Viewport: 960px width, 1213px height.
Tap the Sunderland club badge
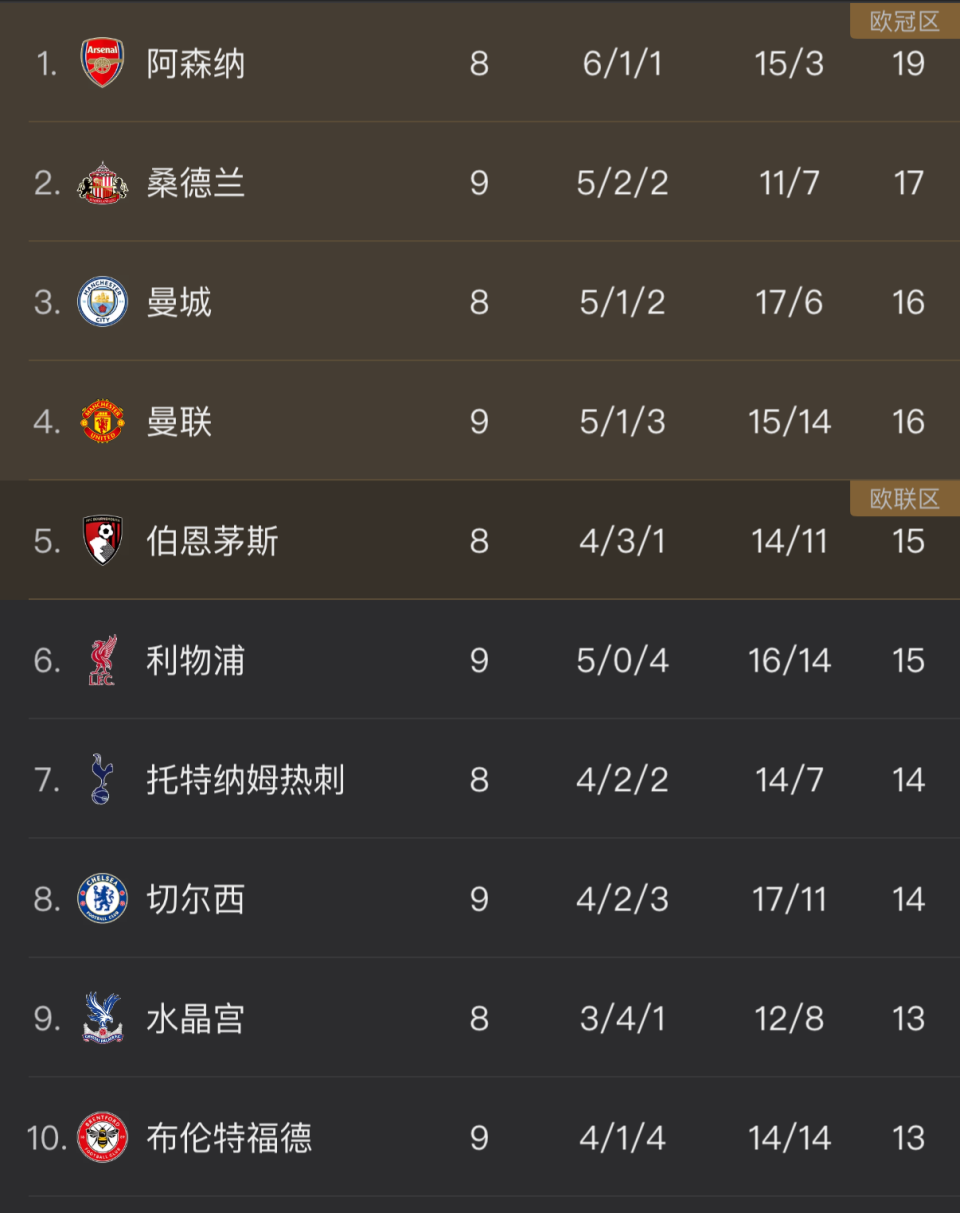pyautogui.click(x=102, y=183)
